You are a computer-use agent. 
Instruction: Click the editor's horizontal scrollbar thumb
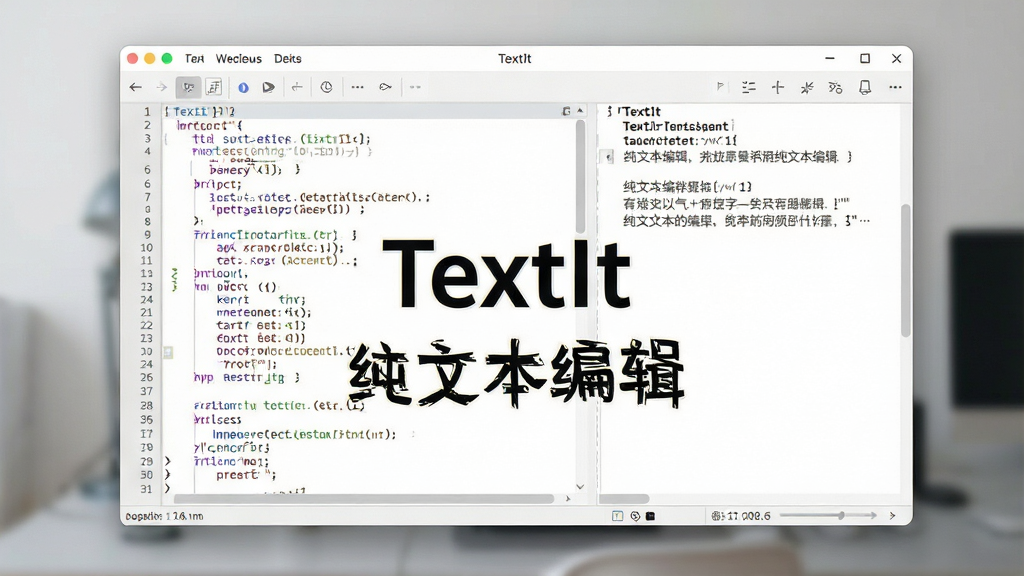tap(363, 498)
